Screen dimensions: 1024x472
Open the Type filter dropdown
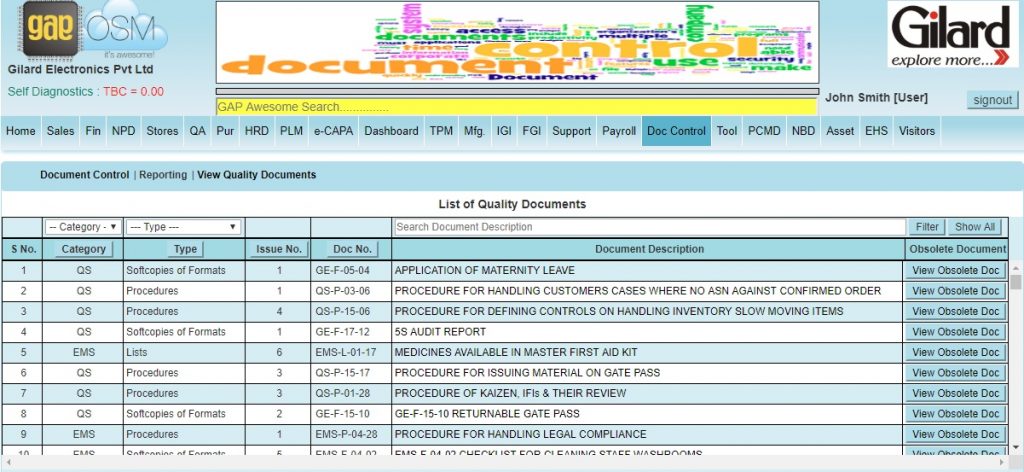point(184,227)
